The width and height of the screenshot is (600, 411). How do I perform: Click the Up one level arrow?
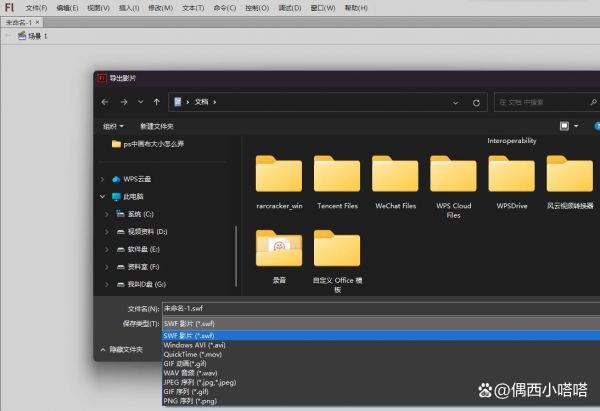click(x=156, y=102)
